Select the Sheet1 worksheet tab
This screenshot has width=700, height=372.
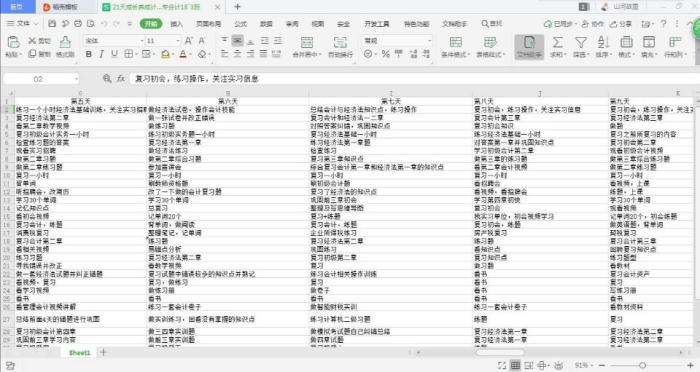tap(79, 352)
